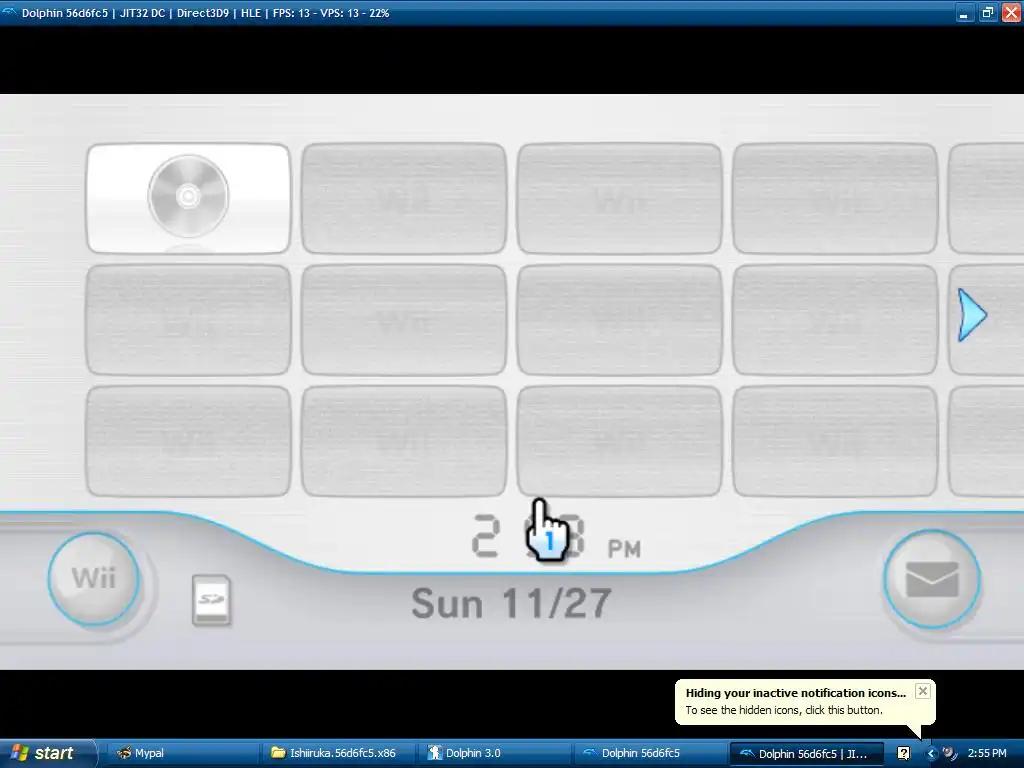1024x768 pixels.
Task: Click the round Wii menu button
Action: click(x=94, y=579)
